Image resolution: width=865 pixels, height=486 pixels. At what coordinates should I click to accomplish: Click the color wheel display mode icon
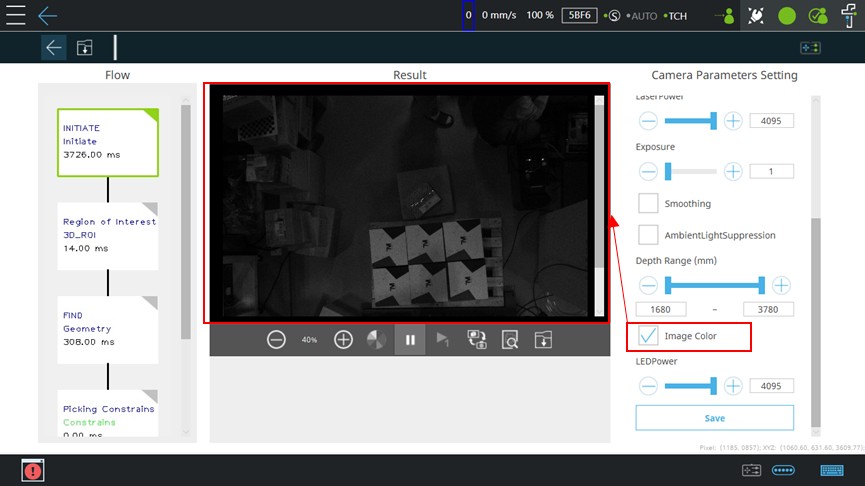pyautogui.click(x=376, y=340)
